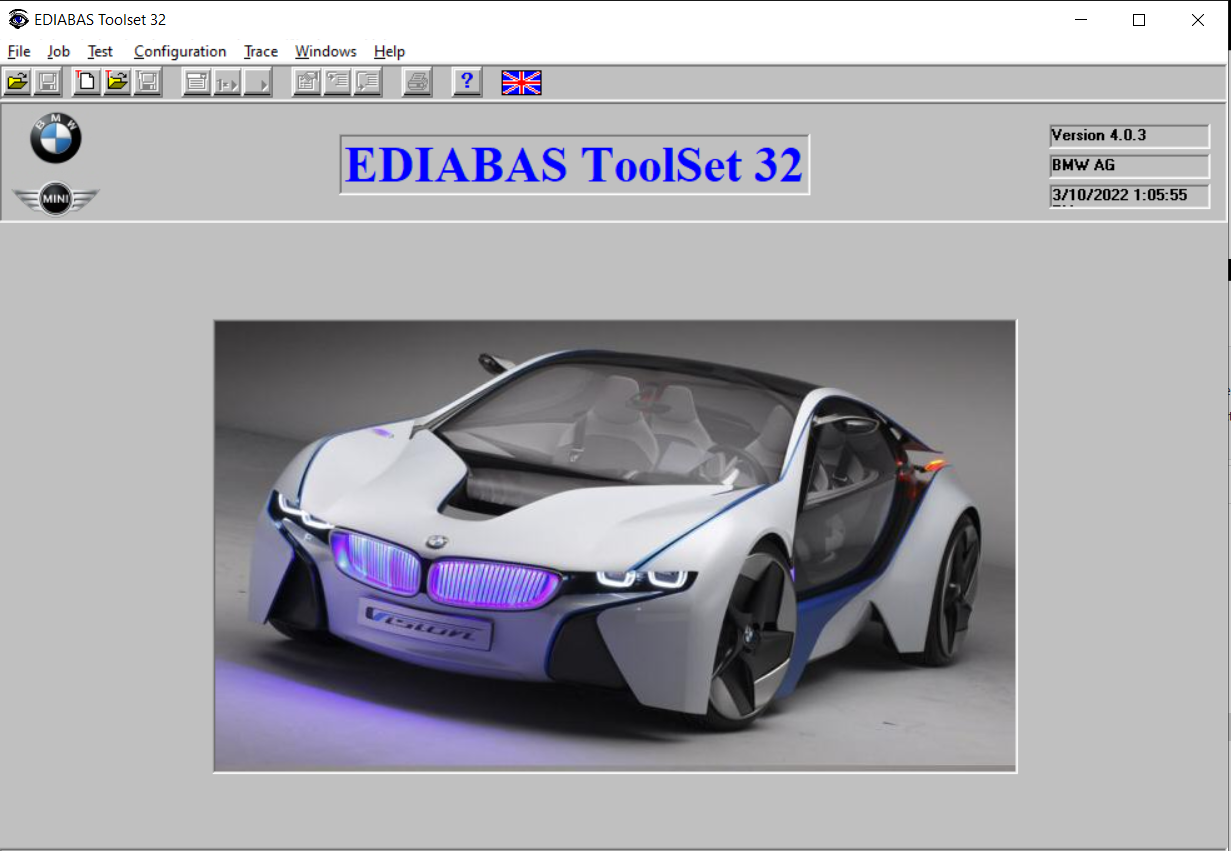
Task: Open the Help menu
Action: click(390, 51)
